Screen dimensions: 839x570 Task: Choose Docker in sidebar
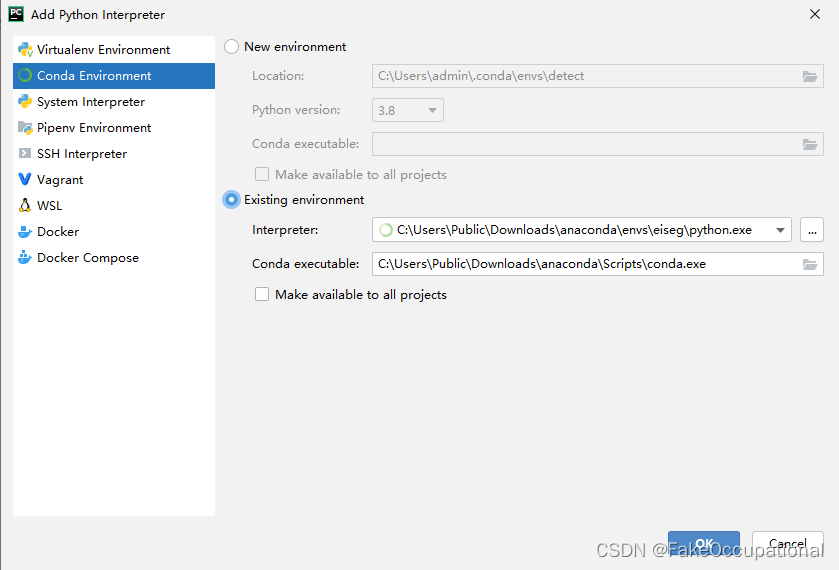[x=114, y=231]
